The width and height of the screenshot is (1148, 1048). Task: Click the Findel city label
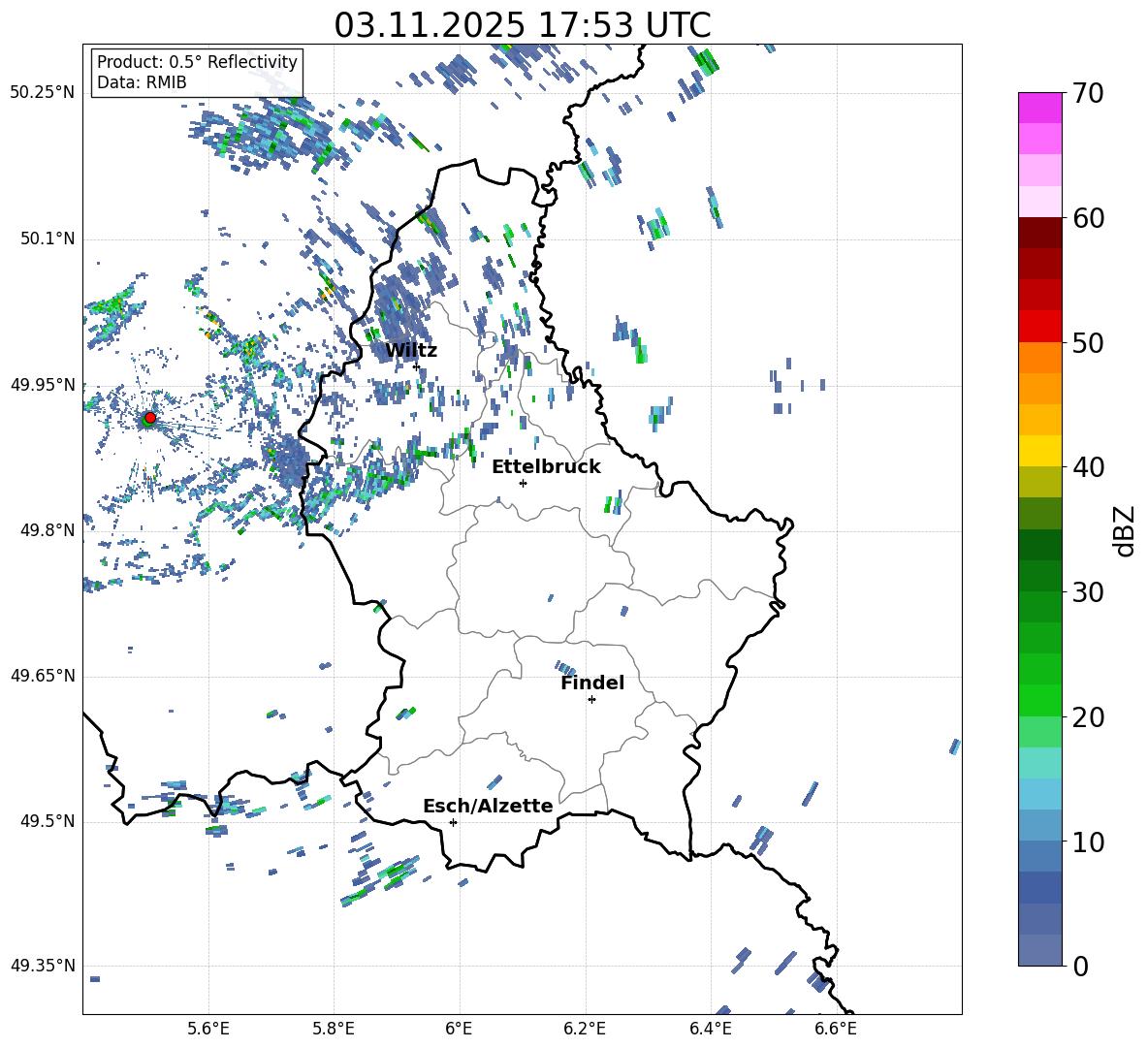click(592, 683)
